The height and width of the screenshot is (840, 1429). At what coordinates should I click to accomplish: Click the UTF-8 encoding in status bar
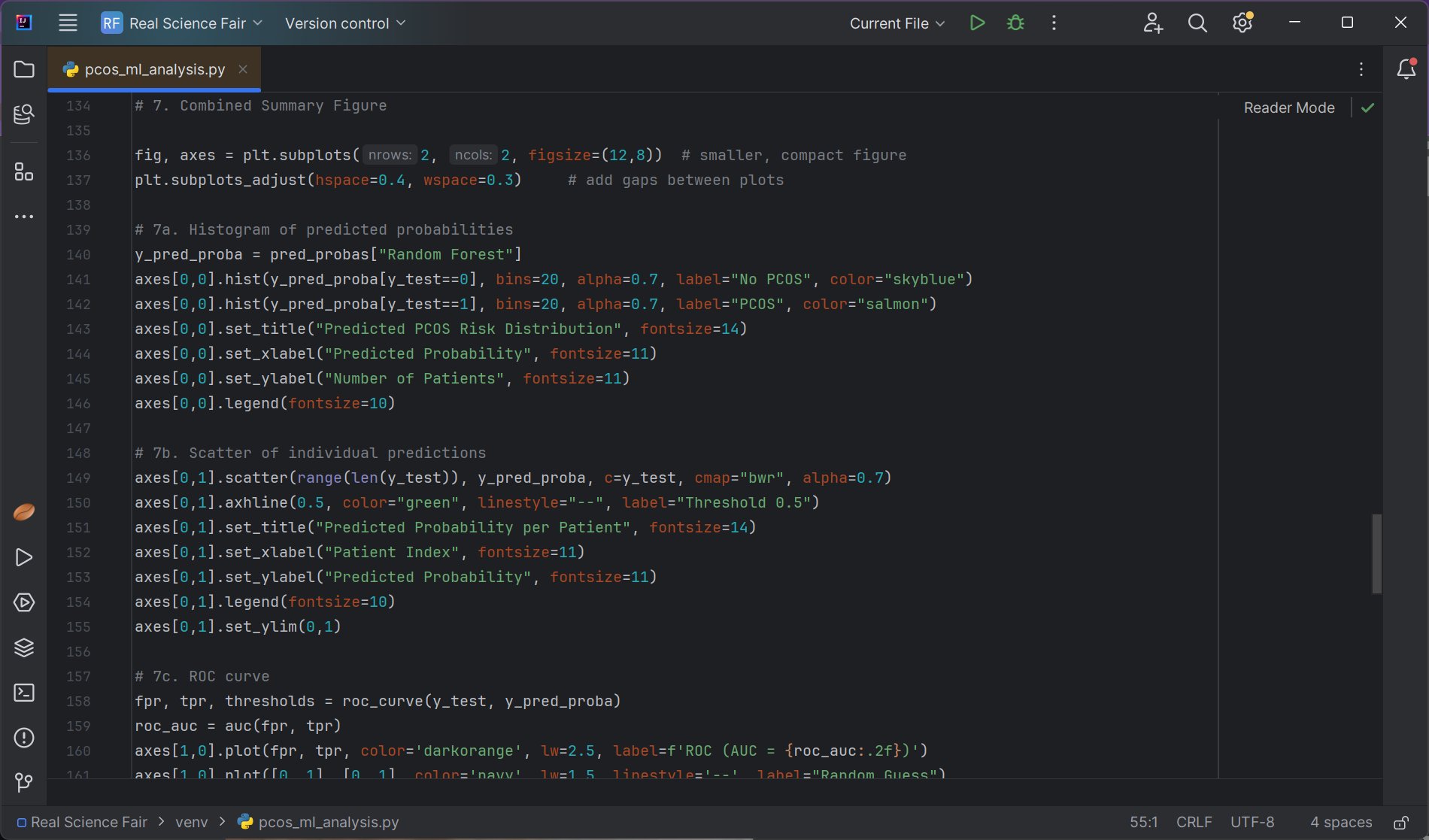click(1252, 822)
